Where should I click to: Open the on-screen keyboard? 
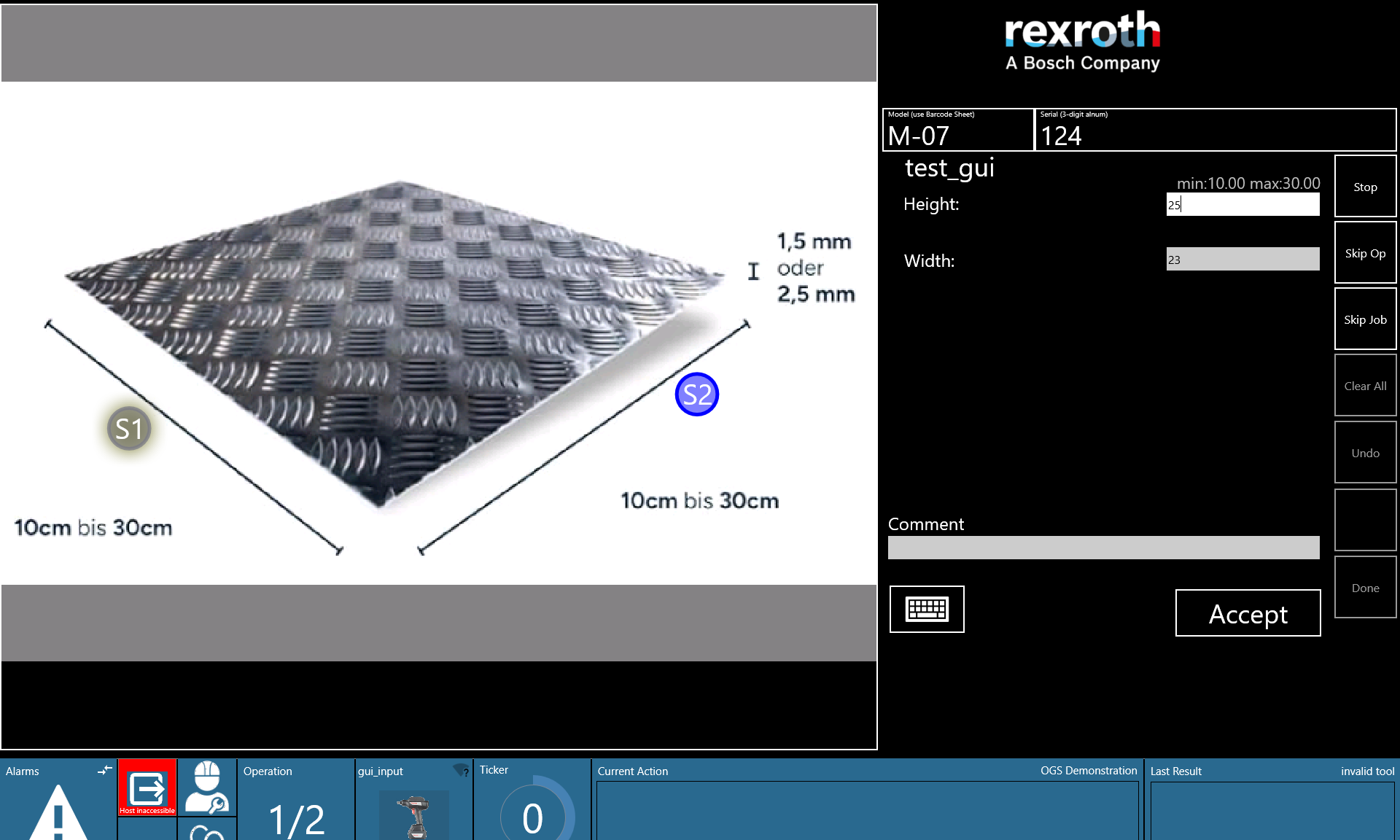coord(927,609)
